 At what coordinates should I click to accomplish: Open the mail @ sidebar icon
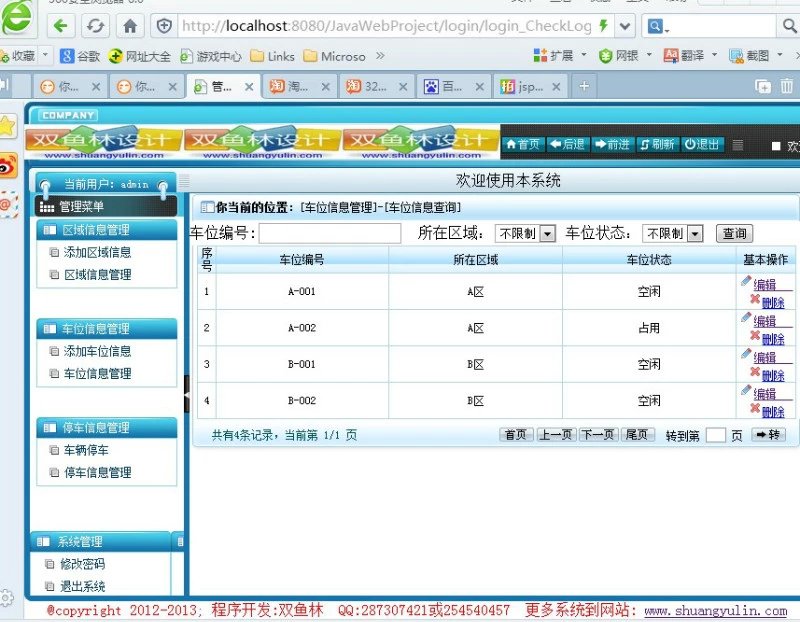point(7,204)
